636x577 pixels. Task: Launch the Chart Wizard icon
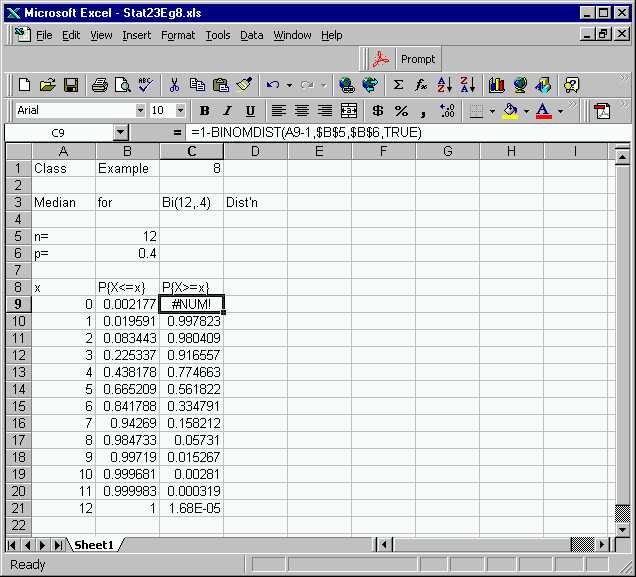(x=496, y=85)
